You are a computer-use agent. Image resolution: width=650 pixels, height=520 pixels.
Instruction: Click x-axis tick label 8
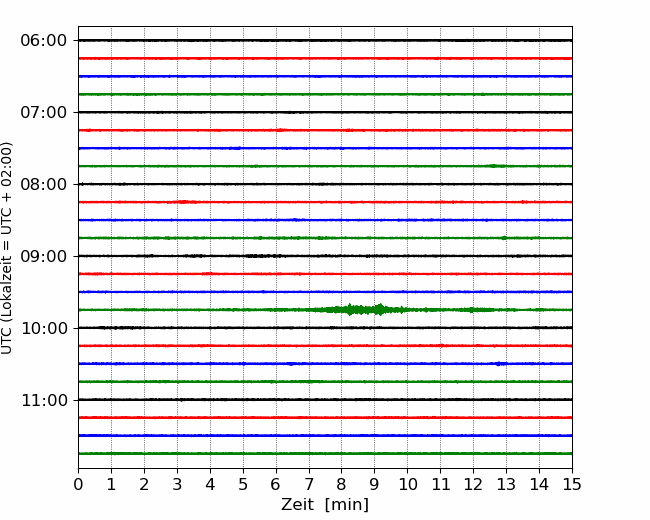[342, 484]
